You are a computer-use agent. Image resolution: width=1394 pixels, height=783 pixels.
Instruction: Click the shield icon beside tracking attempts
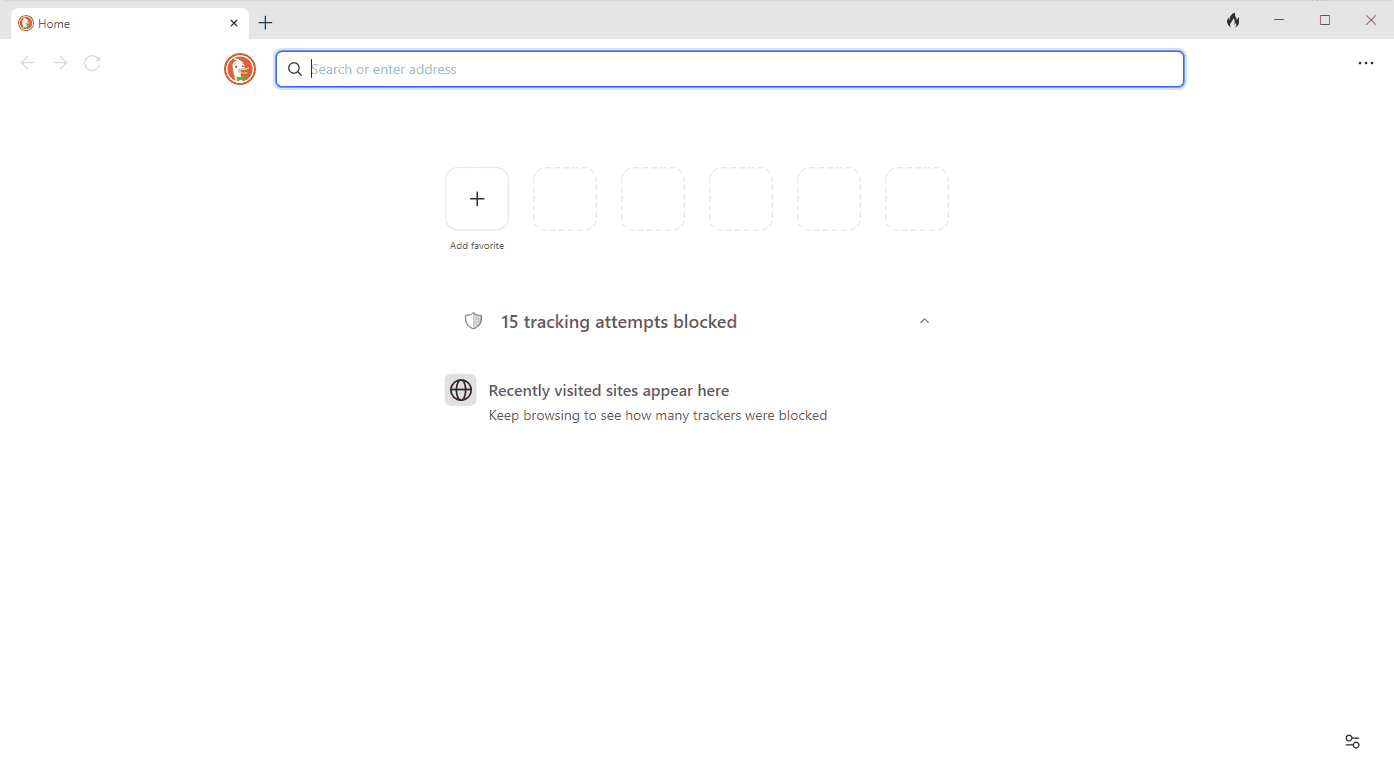(474, 321)
